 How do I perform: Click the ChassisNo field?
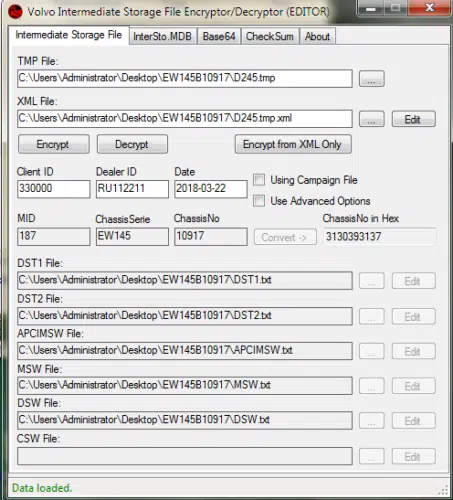(x=211, y=237)
